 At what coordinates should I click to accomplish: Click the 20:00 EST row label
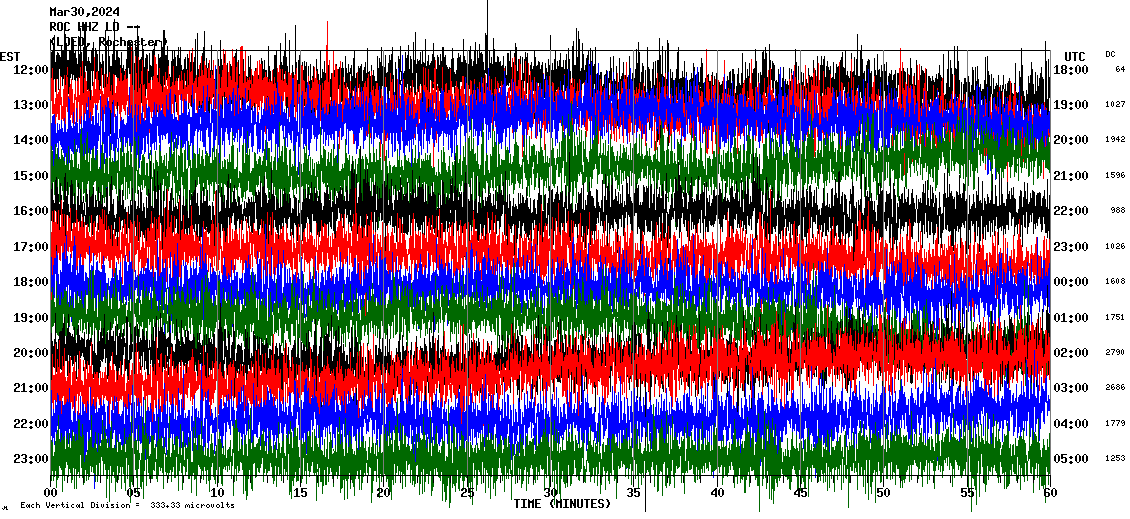(x=30, y=353)
